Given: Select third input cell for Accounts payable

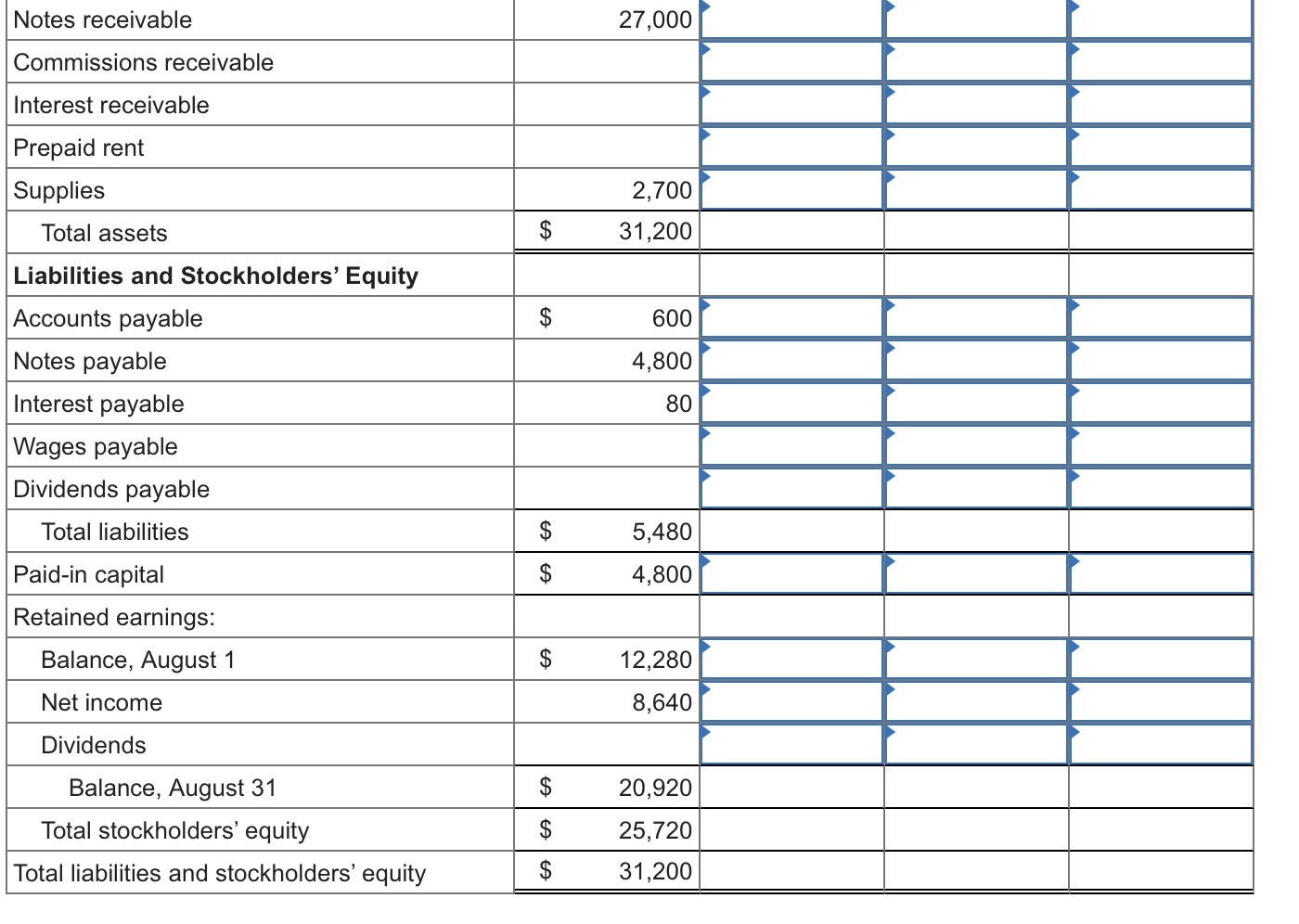Looking at the screenshot, I should 1161,317.
